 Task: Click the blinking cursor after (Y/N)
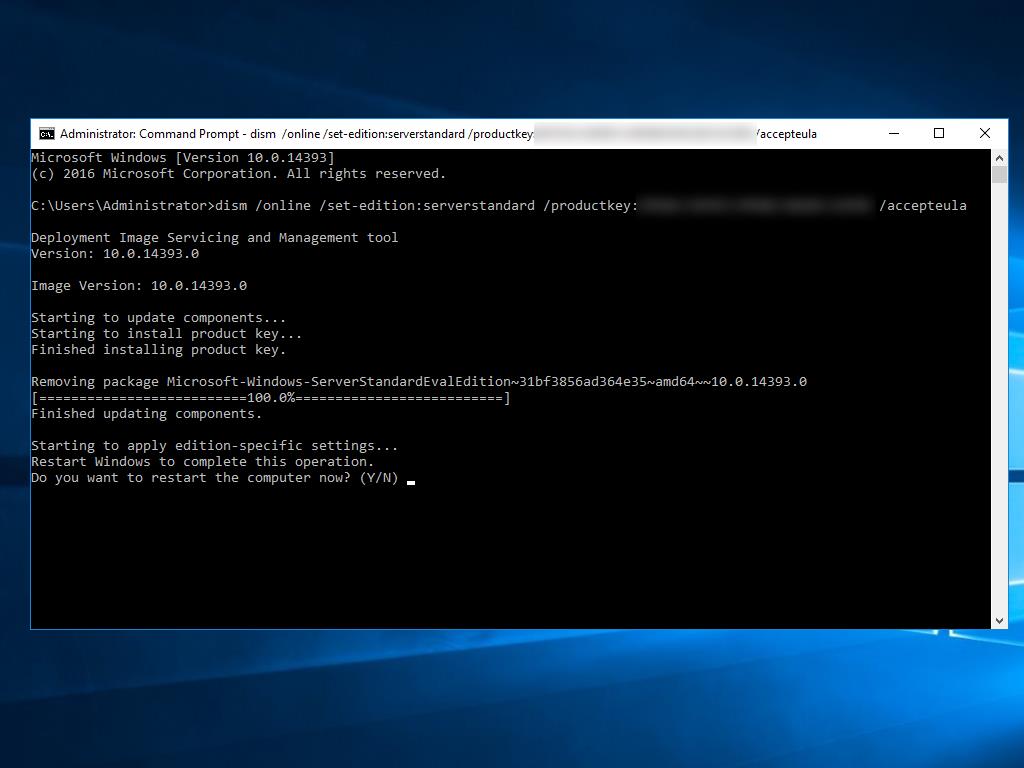411,479
